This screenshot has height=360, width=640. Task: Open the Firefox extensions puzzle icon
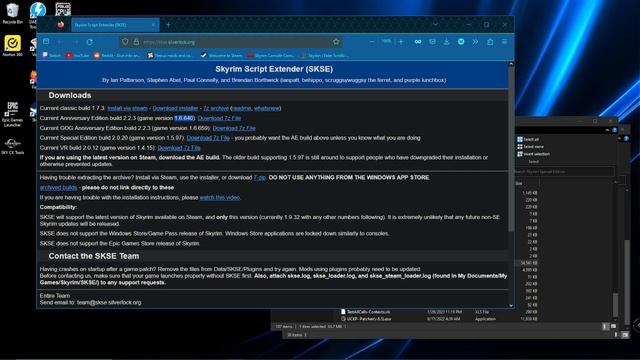[490, 42]
